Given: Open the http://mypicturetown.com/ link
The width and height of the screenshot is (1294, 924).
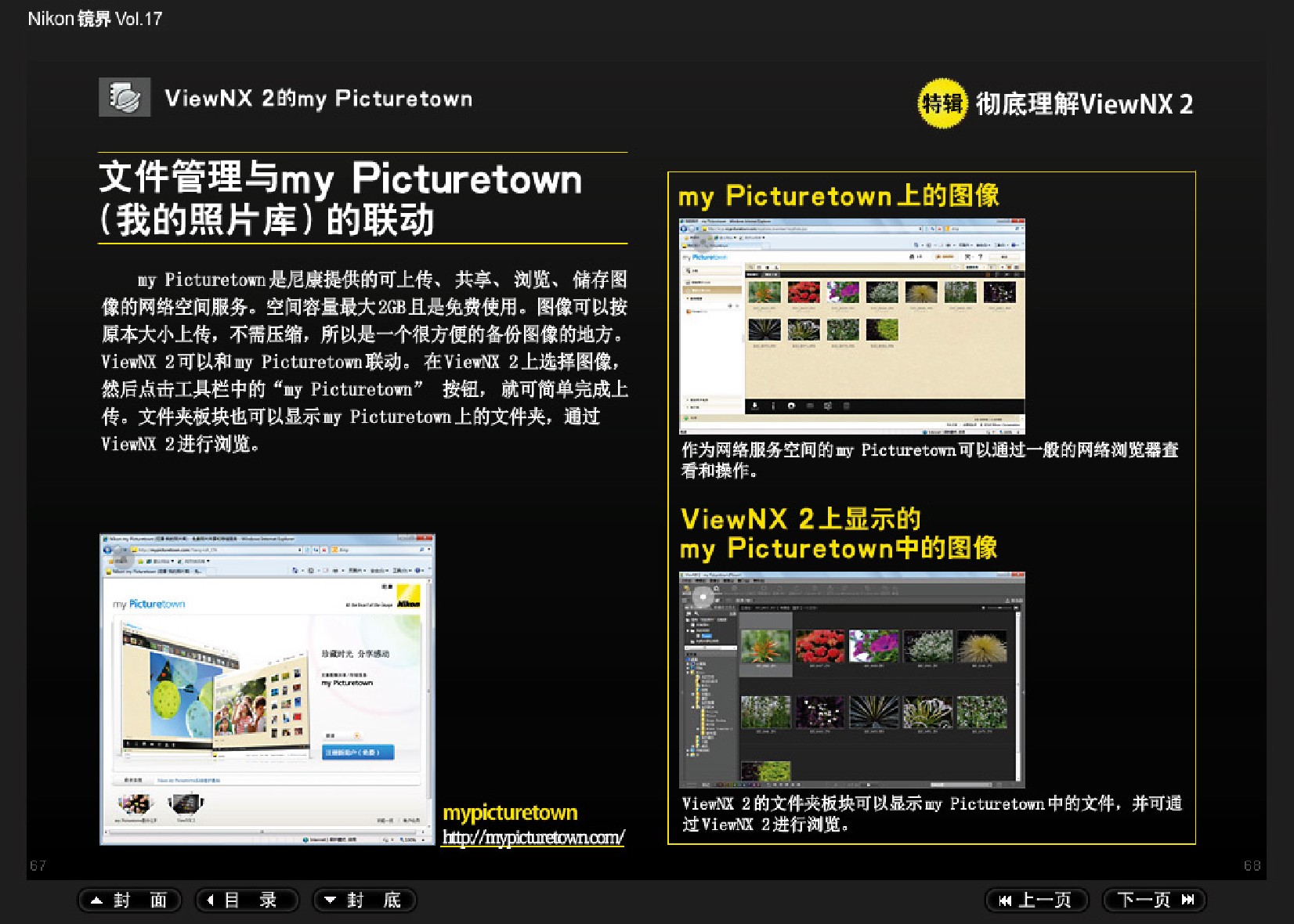Looking at the screenshot, I should click(x=533, y=837).
